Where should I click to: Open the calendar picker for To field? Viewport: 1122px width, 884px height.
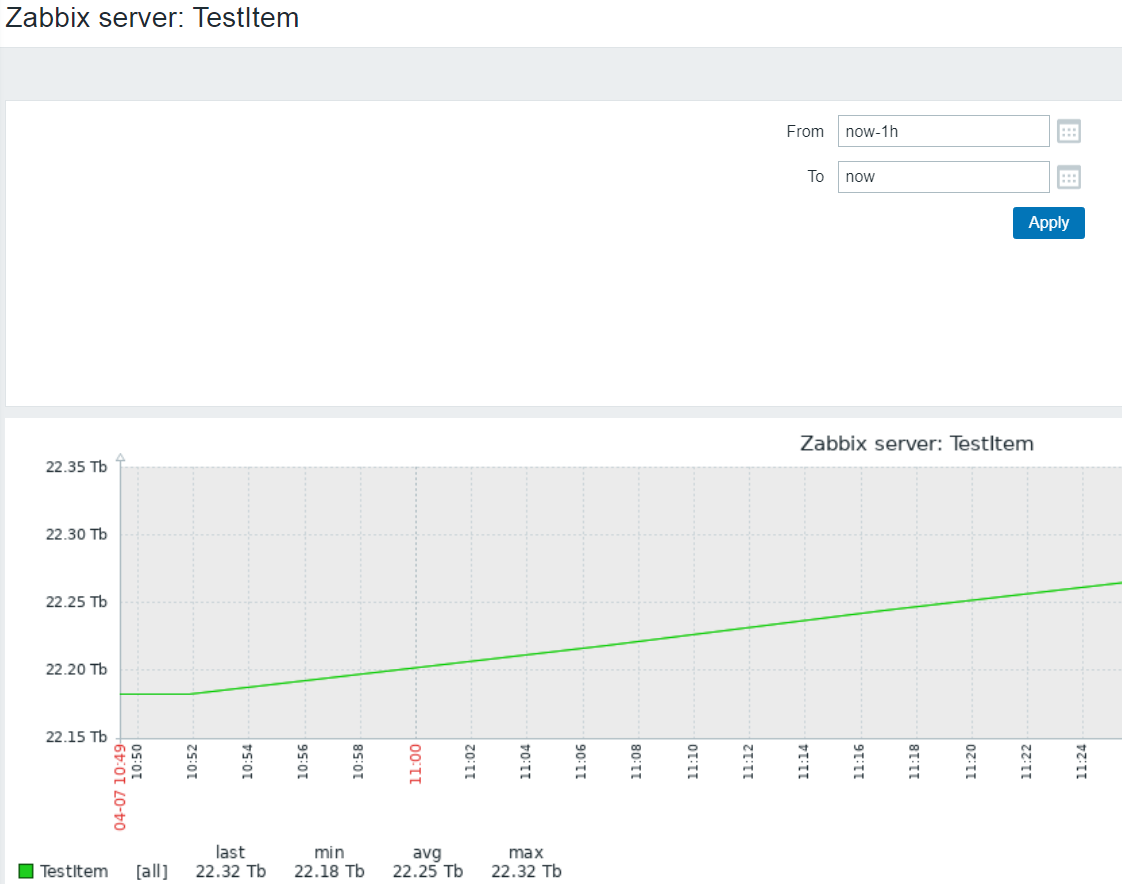[x=1069, y=177]
